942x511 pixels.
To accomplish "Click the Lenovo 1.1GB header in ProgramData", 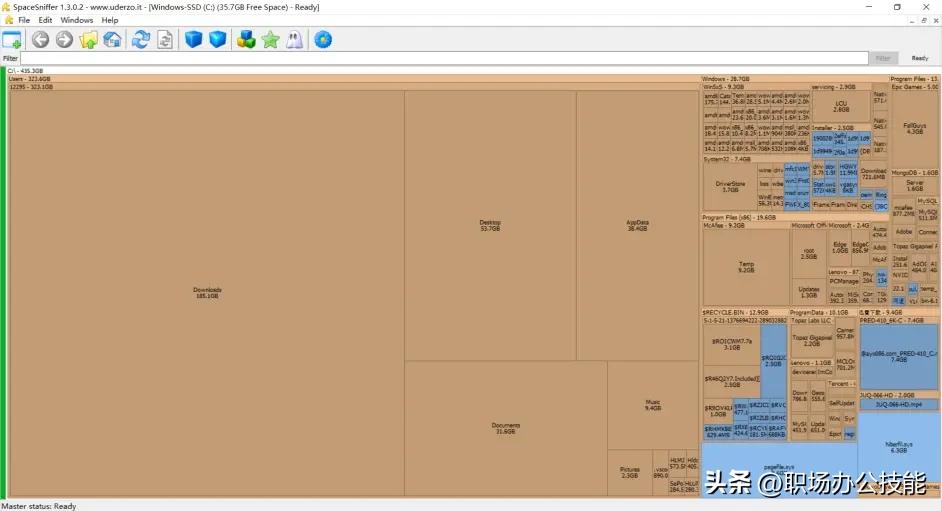I will tap(811, 363).
